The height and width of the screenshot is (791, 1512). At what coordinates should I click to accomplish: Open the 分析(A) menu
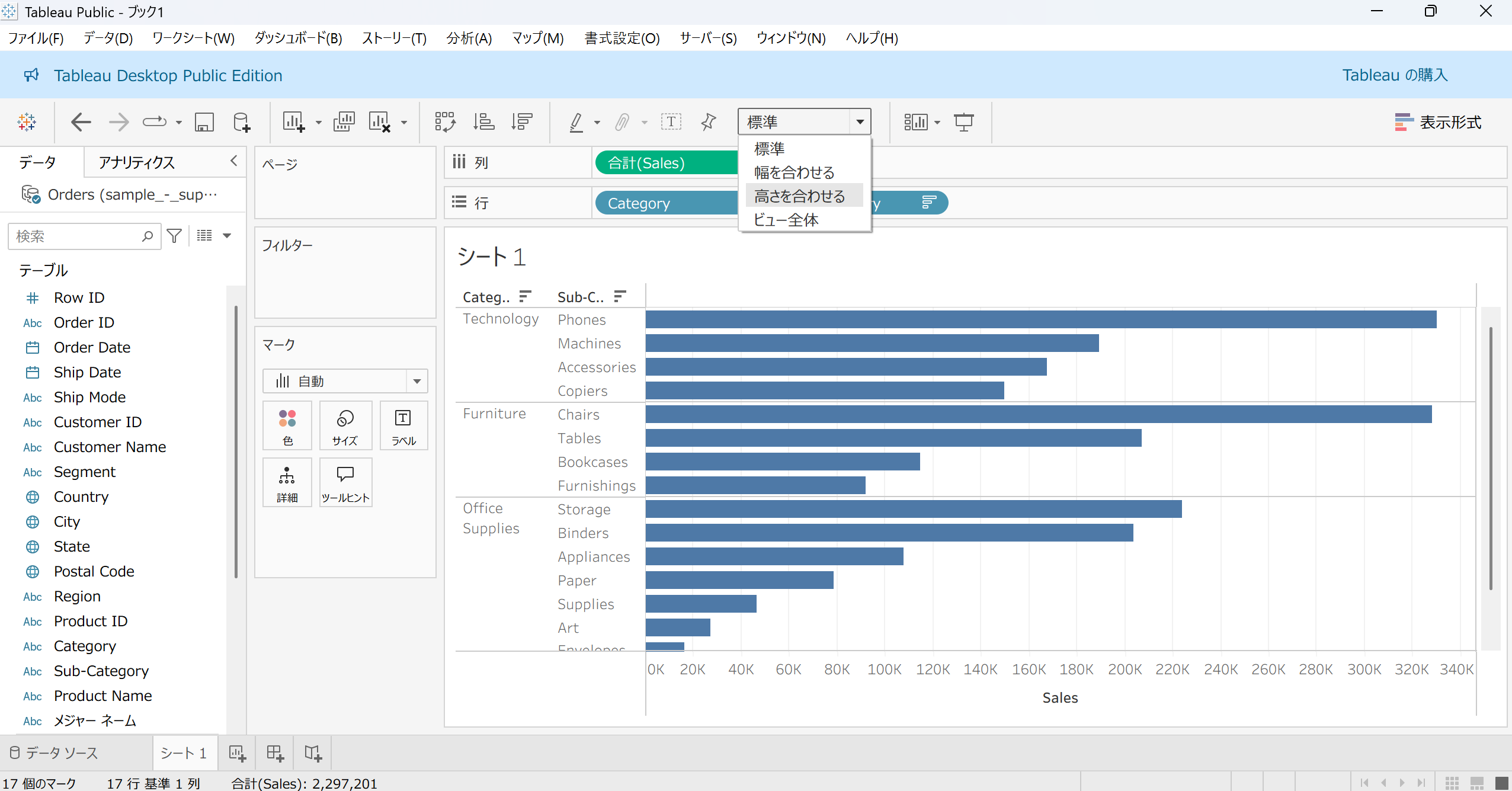pyautogui.click(x=469, y=39)
